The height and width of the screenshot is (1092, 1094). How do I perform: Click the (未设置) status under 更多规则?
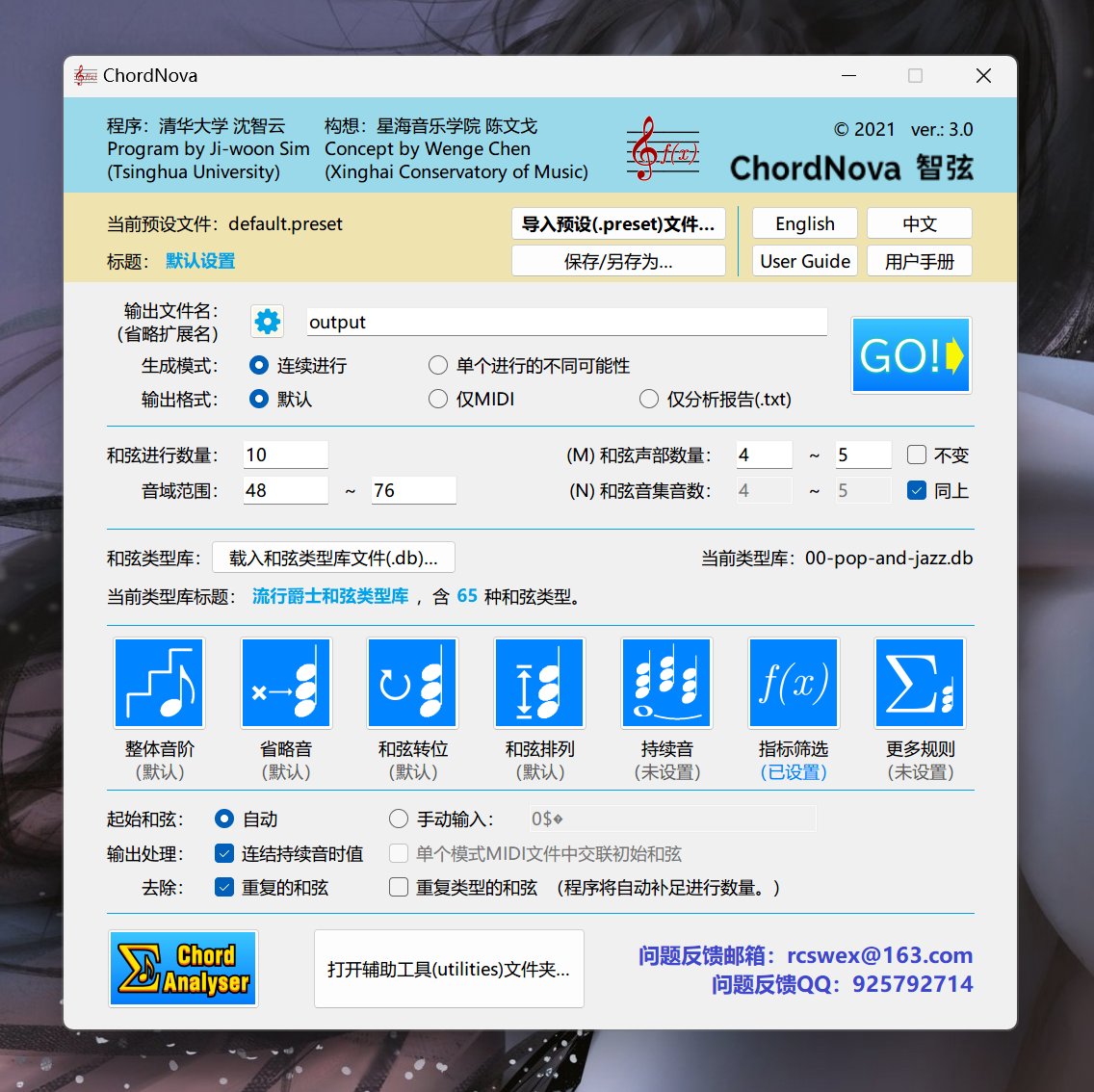pos(920,772)
